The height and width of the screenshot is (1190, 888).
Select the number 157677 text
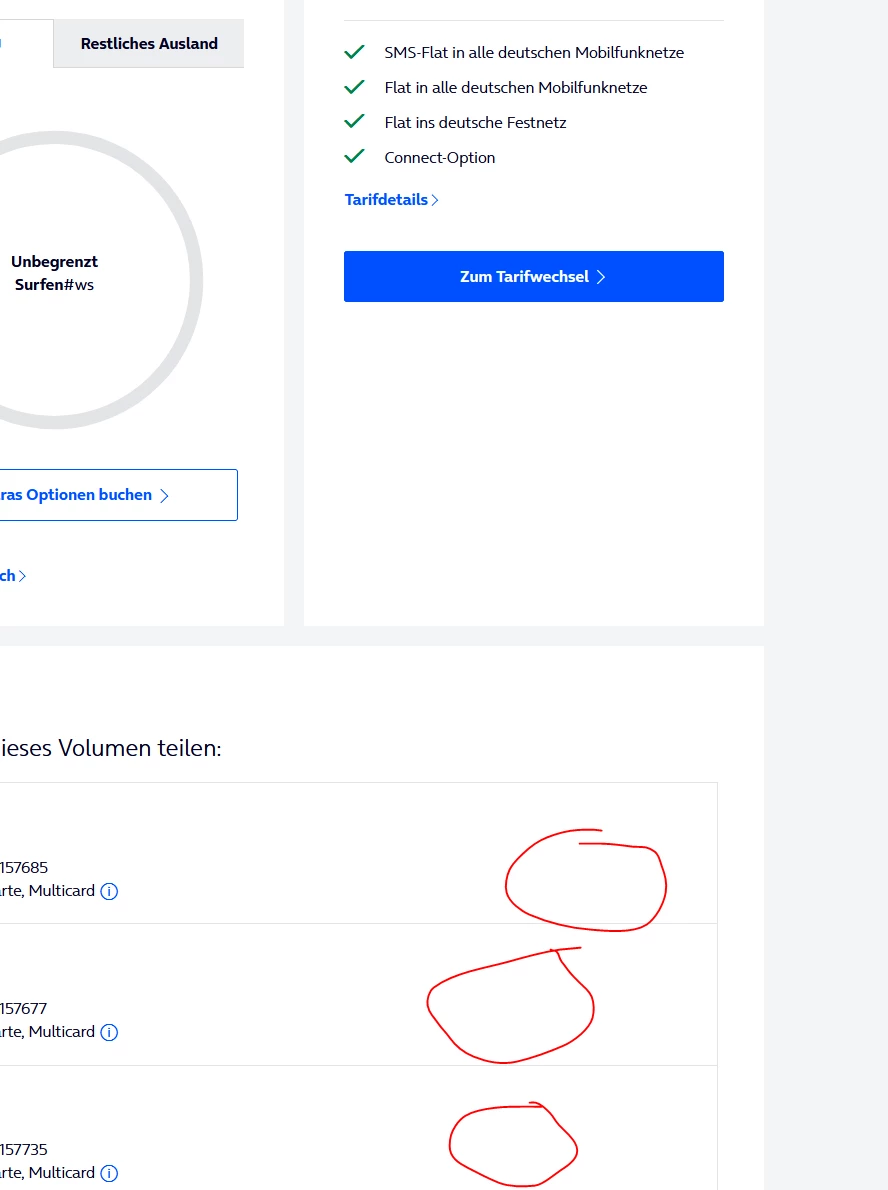click(x=24, y=1009)
